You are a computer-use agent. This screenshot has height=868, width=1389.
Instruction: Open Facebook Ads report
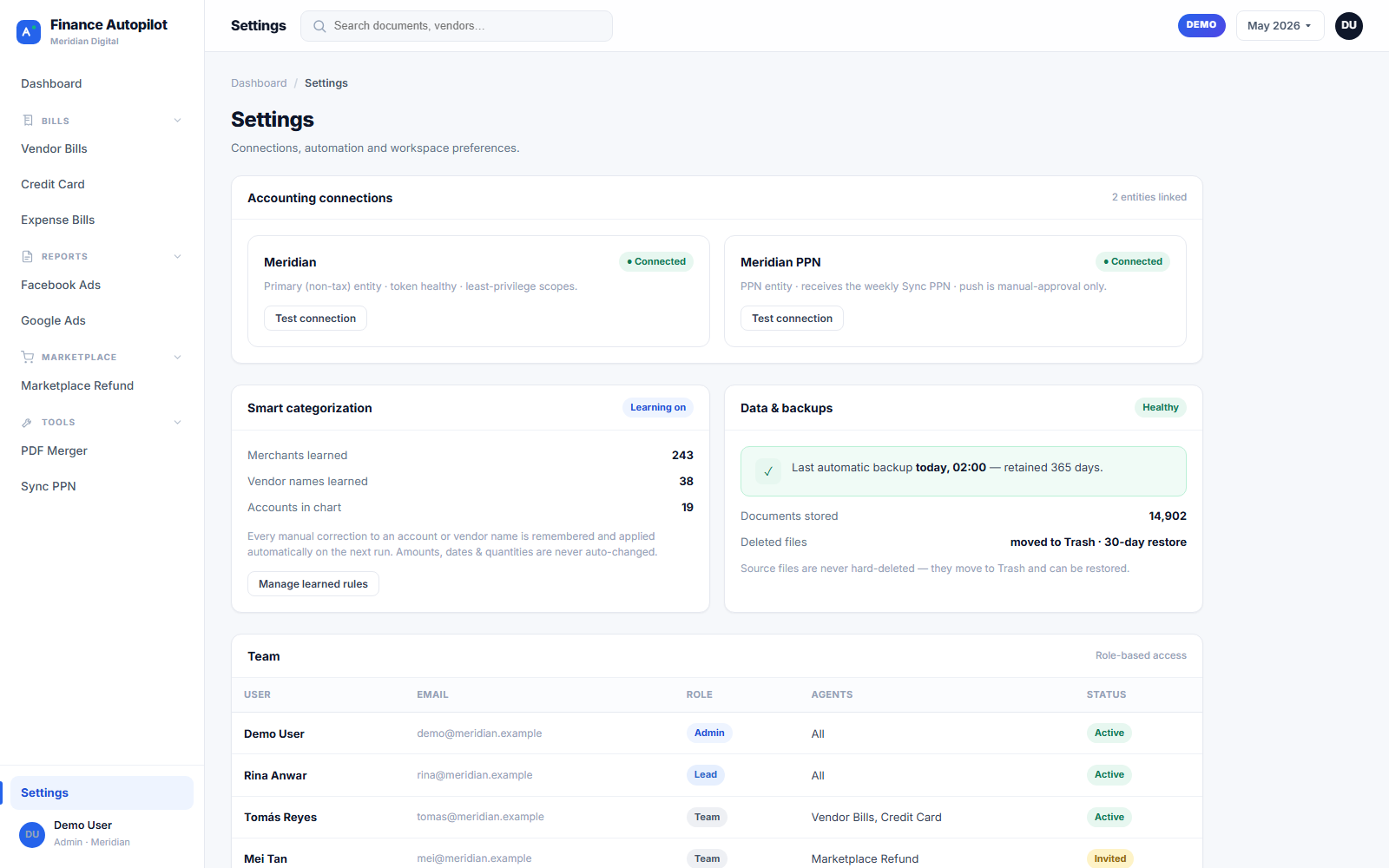coord(102,285)
